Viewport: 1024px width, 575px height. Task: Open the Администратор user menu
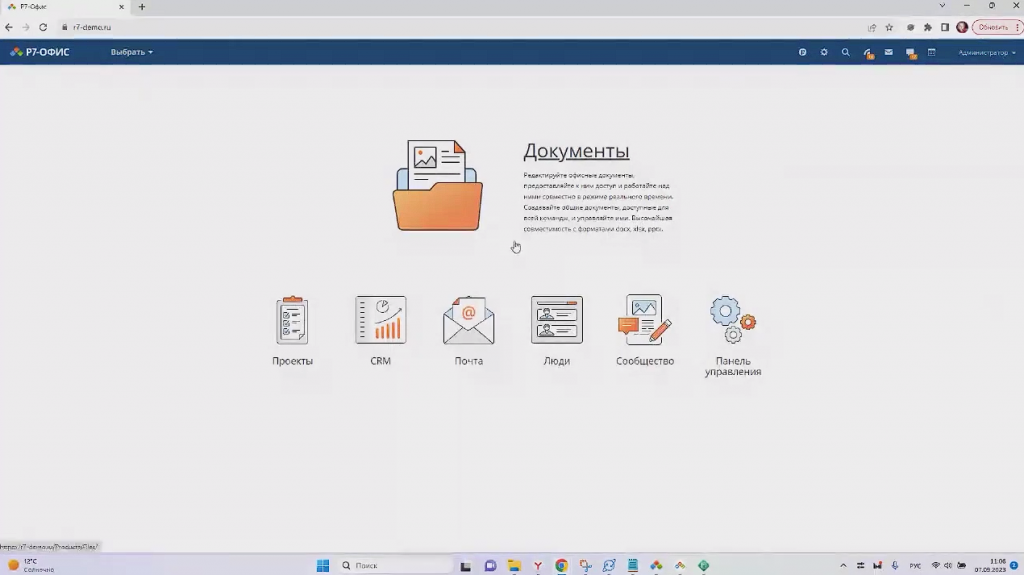pyautogui.click(x=986, y=52)
